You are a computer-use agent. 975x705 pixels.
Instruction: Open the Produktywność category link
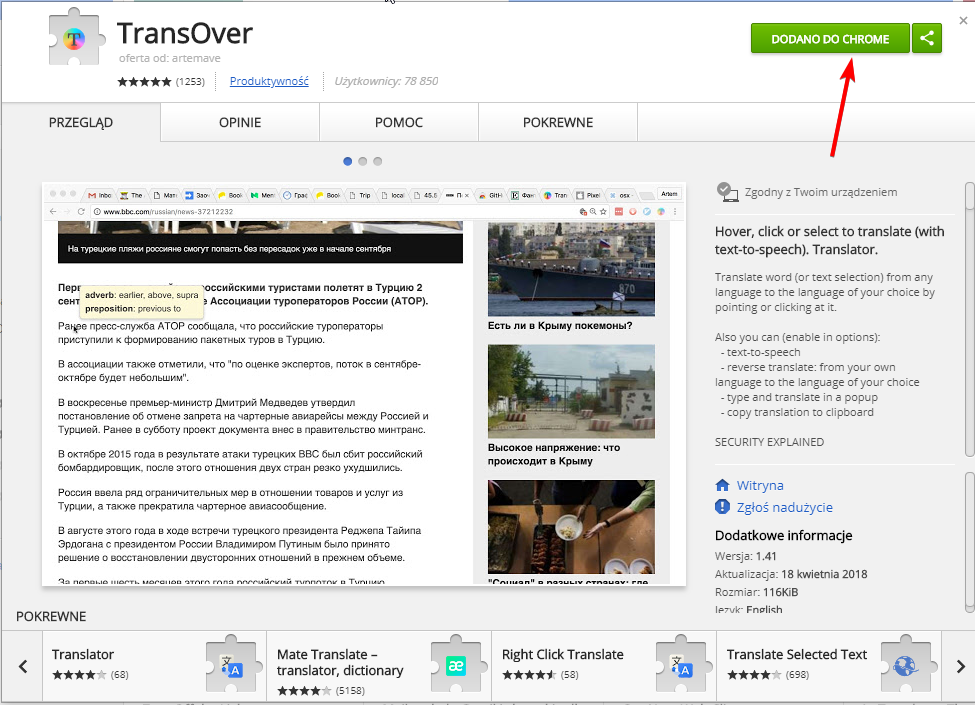coord(269,81)
